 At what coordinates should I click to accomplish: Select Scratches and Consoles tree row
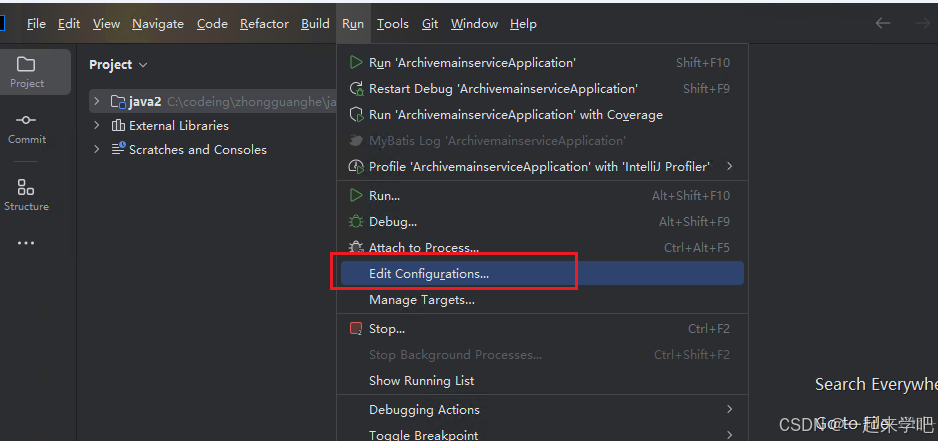pos(213,149)
